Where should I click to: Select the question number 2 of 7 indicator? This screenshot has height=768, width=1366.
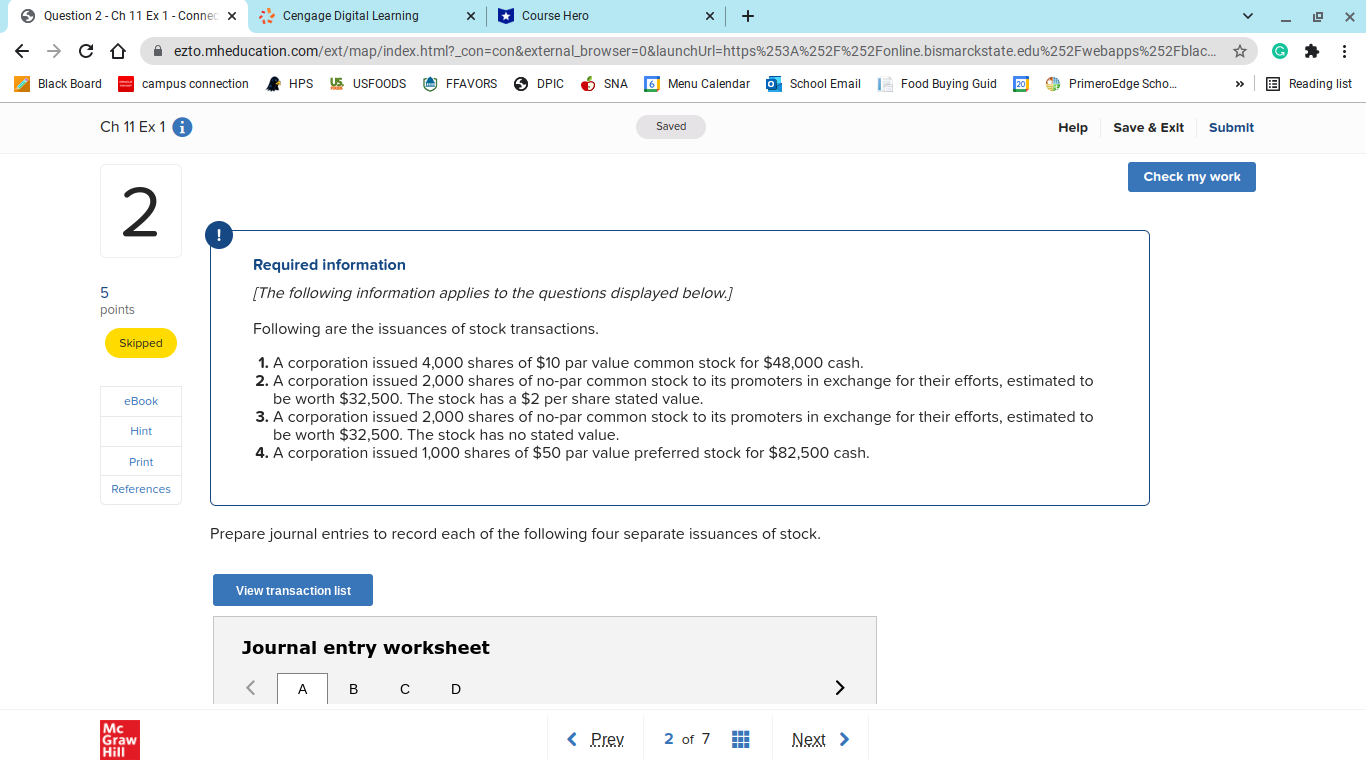pyautogui.click(x=687, y=739)
